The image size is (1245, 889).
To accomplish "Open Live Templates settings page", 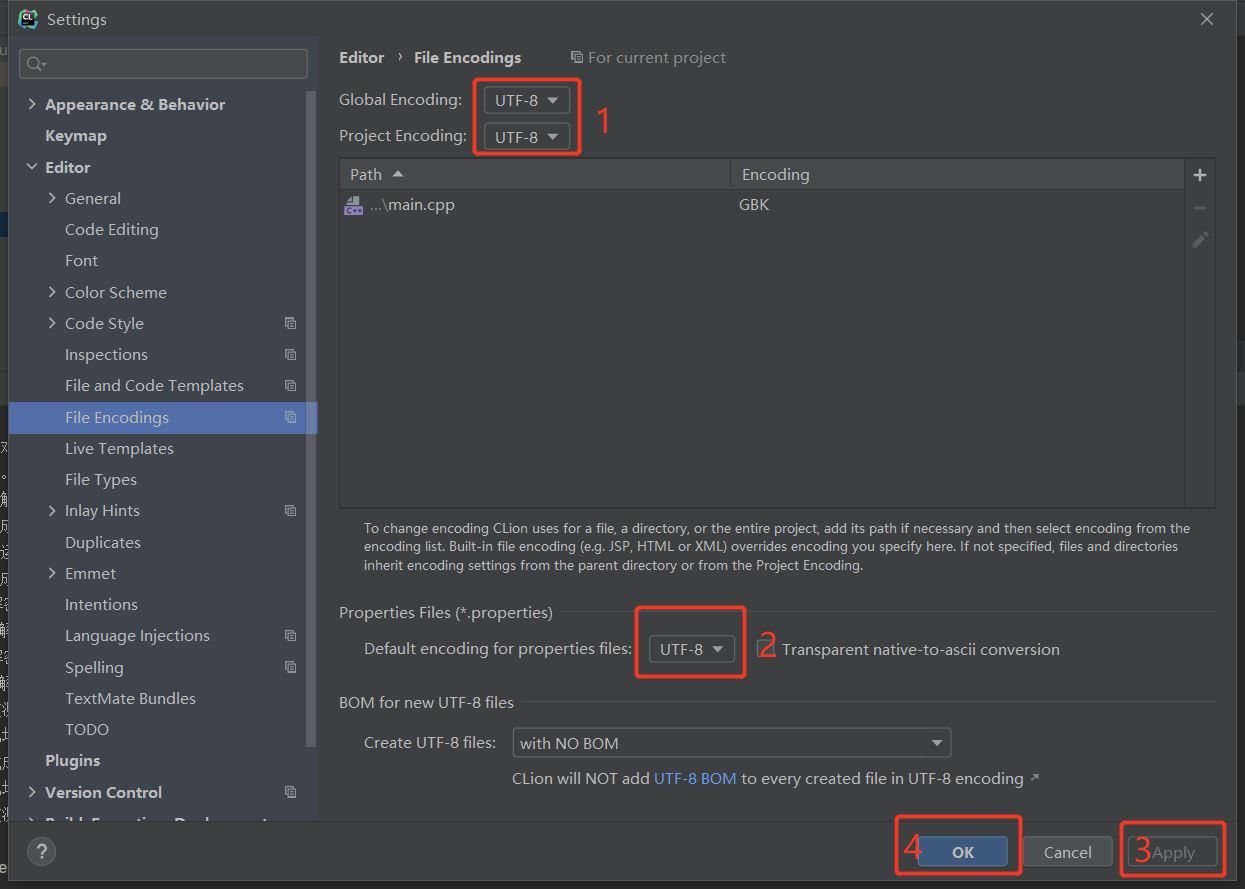I will (x=119, y=448).
